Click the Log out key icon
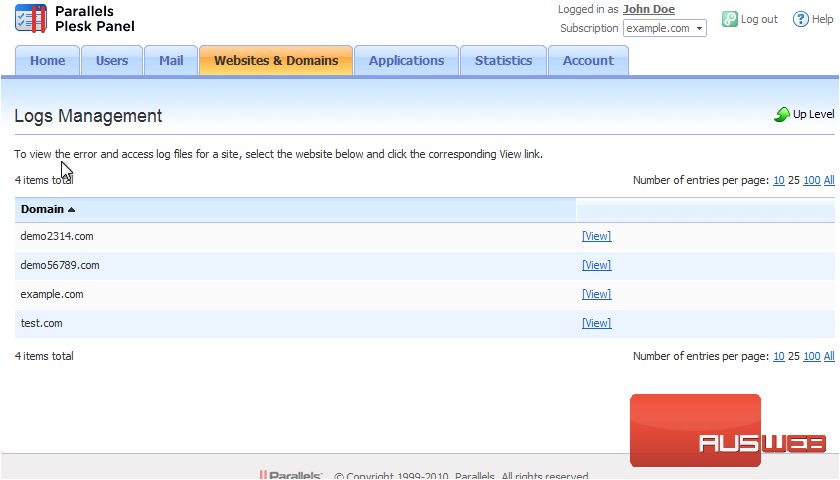Viewport: 840px width, 480px height. tap(730, 19)
